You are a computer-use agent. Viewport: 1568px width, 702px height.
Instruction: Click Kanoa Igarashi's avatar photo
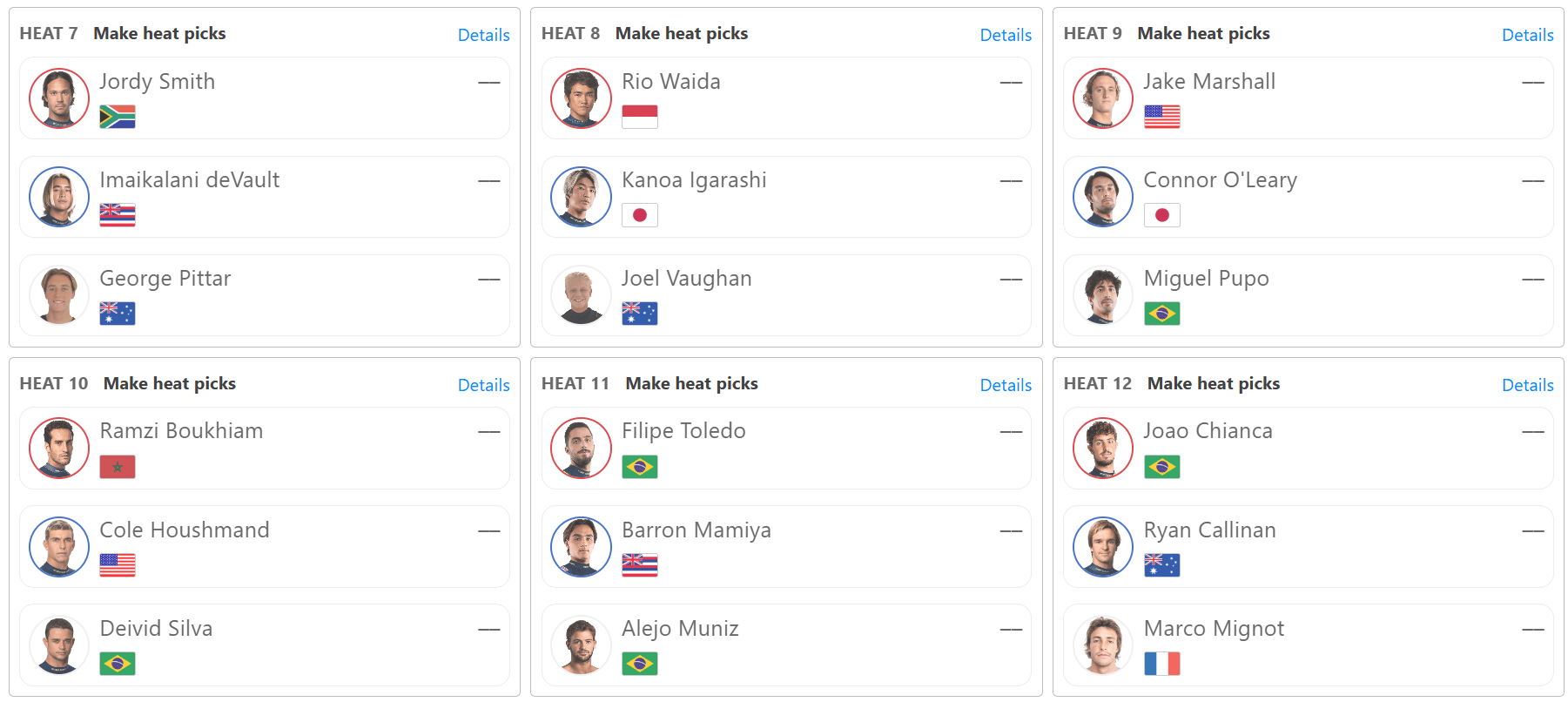581,197
